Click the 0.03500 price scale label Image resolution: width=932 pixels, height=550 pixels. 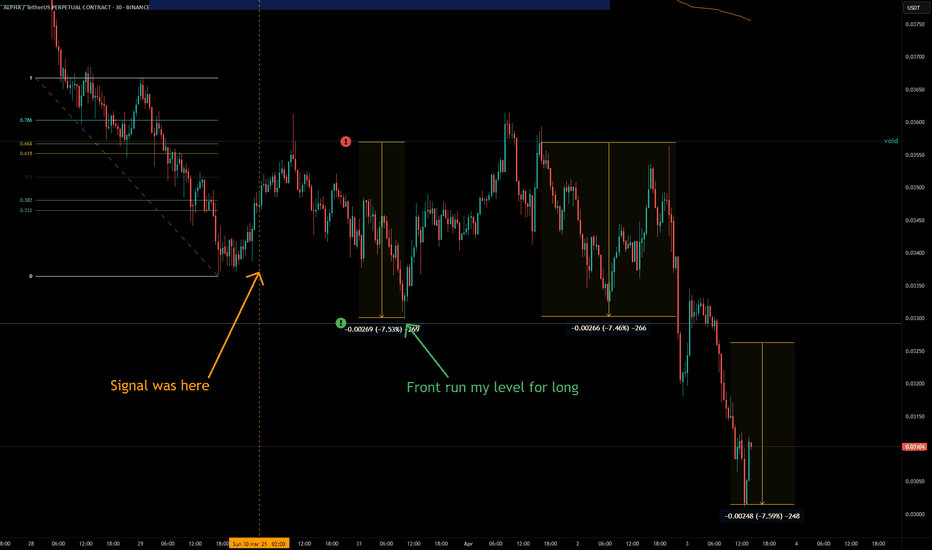click(x=914, y=188)
